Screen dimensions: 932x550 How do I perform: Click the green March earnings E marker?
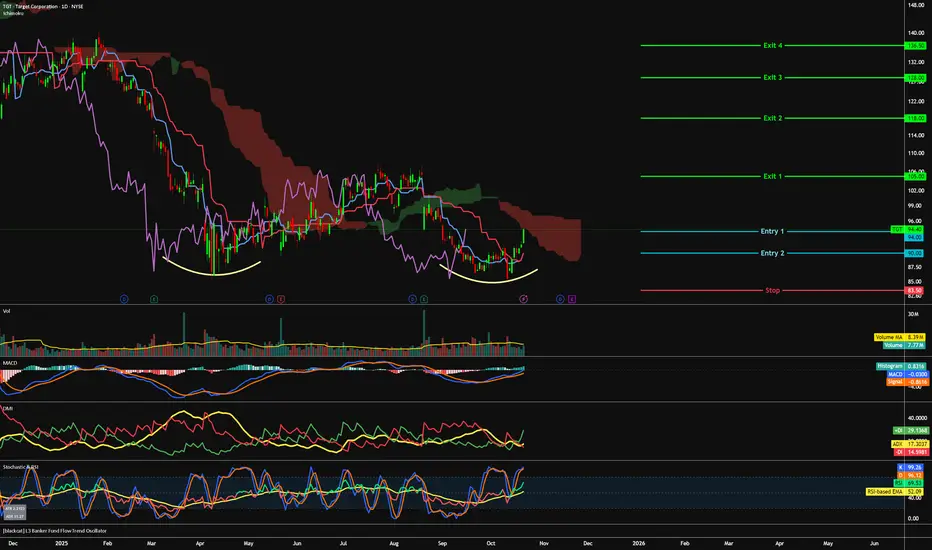154,299
